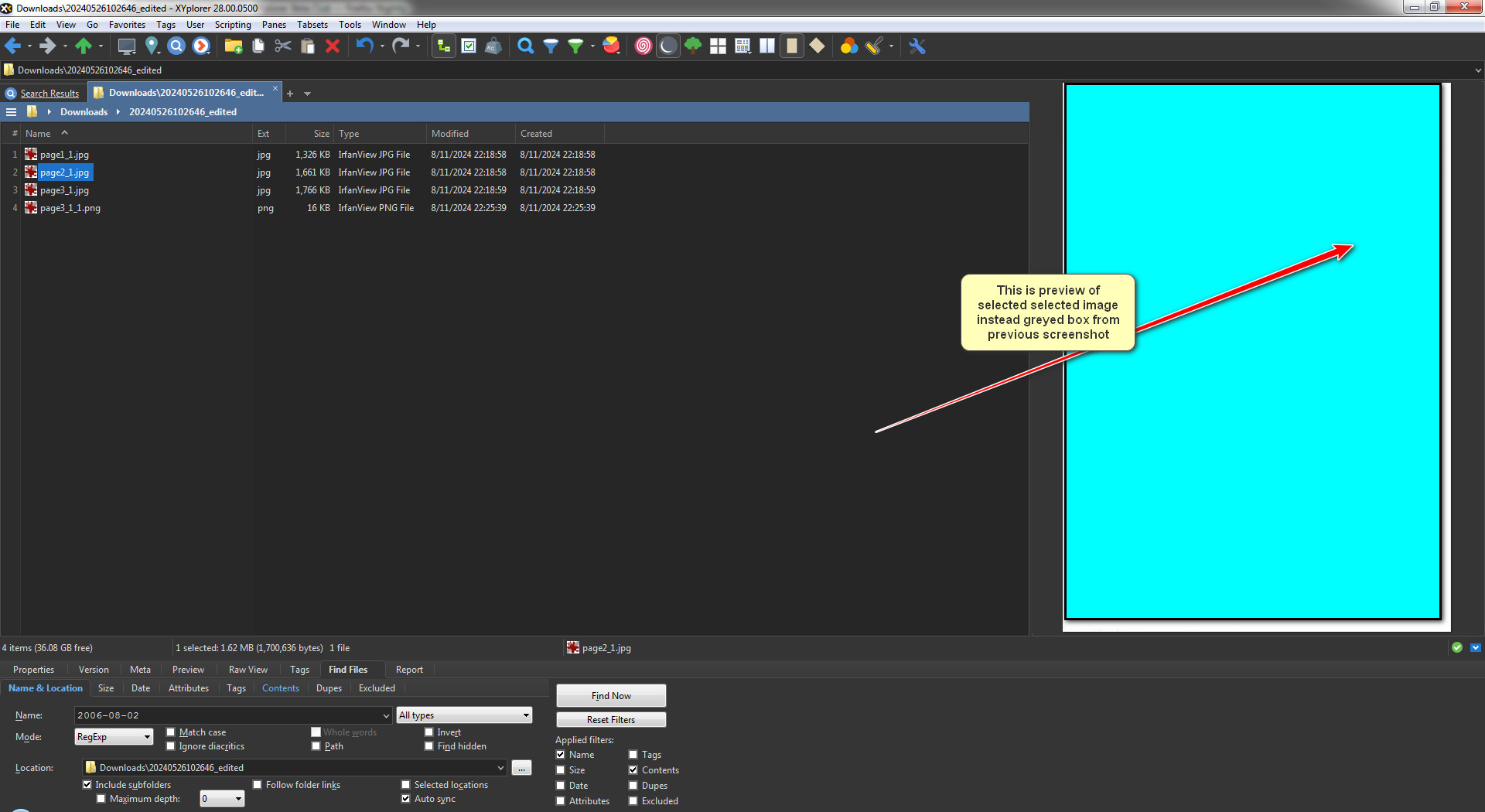Open the Scripting menu
1485x812 pixels.
pyautogui.click(x=233, y=25)
